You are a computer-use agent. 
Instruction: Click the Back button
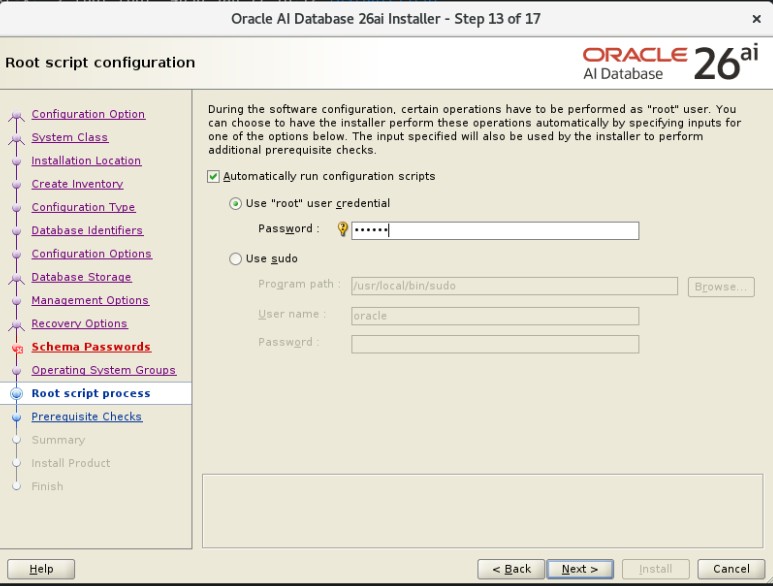point(511,569)
